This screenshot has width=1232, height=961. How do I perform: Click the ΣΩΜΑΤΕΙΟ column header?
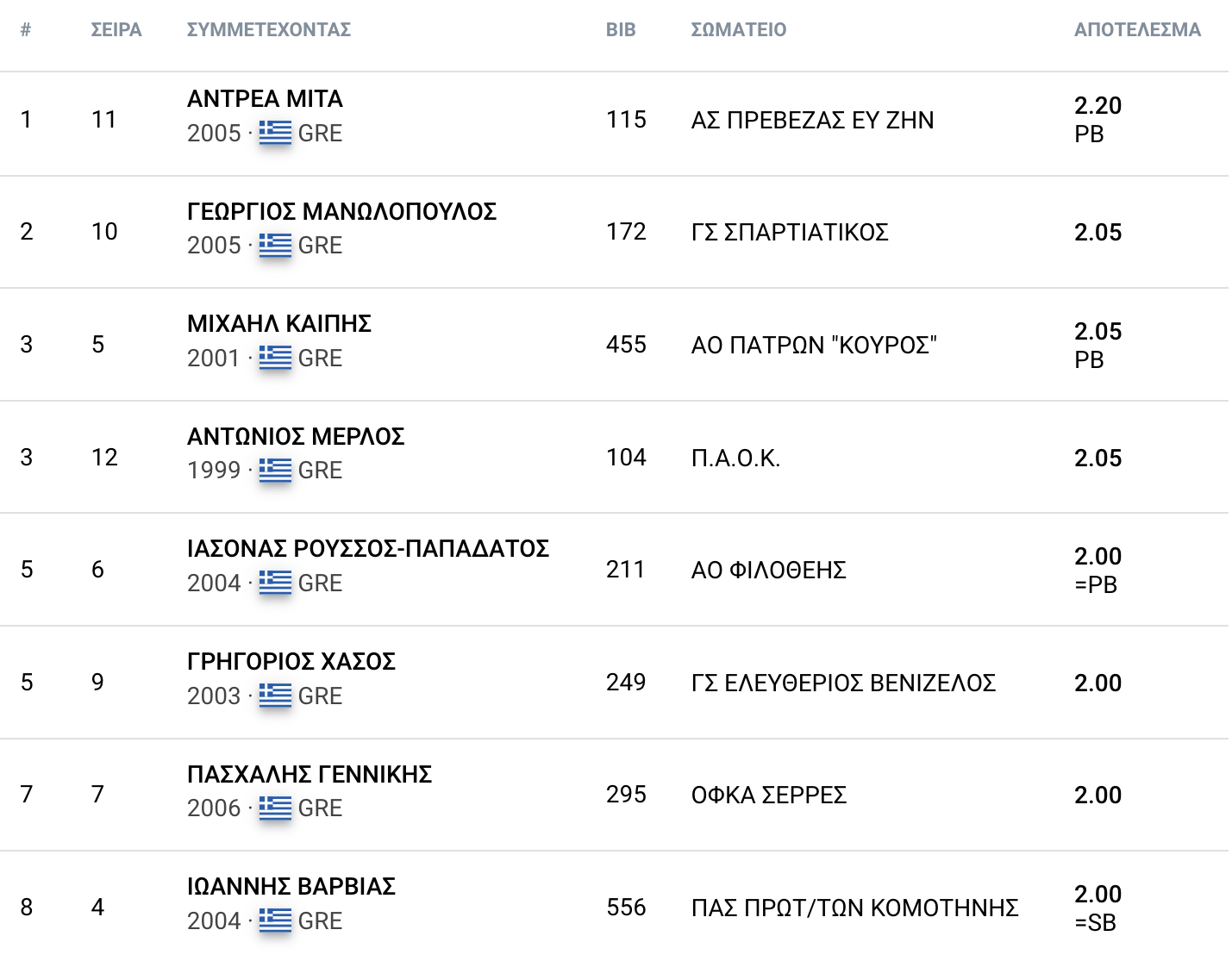(x=739, y=30)
